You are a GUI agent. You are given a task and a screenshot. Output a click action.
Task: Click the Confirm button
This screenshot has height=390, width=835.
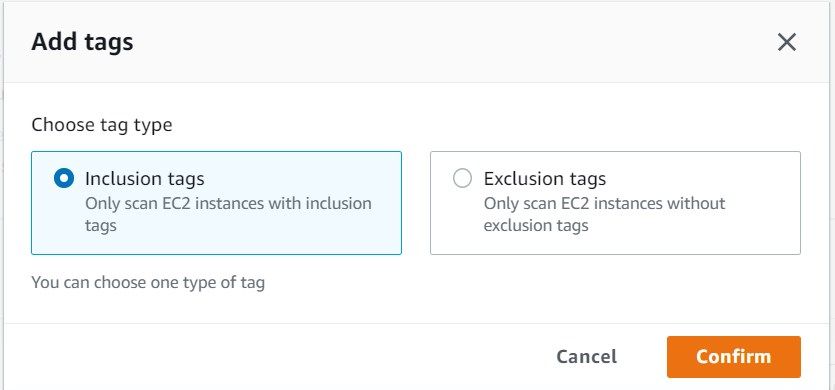(x=733, y=356)
